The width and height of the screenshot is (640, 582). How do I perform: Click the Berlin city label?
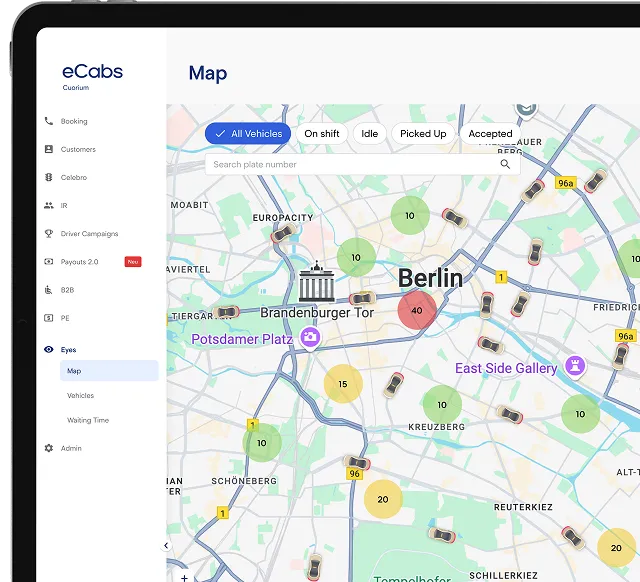(x=430, y=278)
